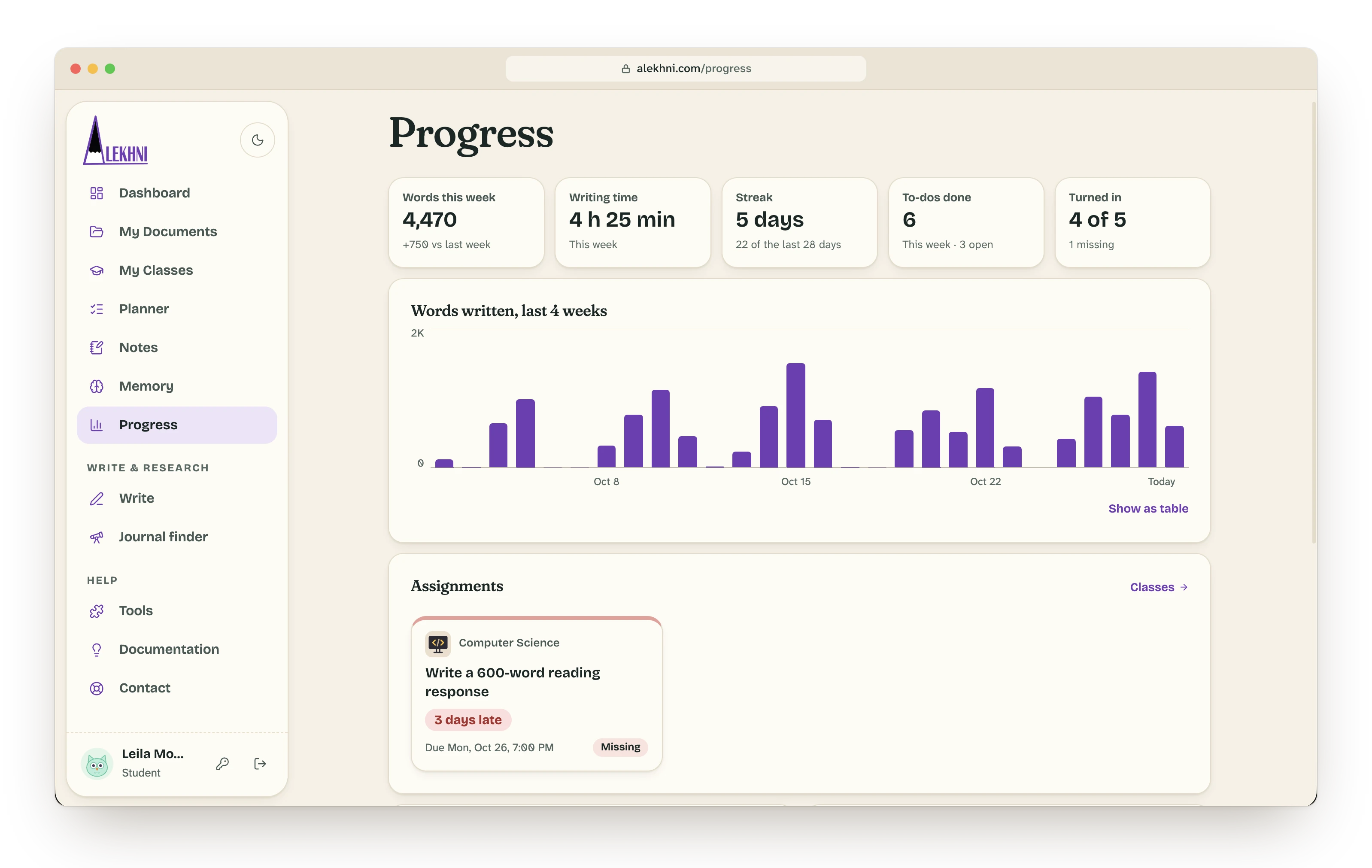
Task: Click the Planner checklist icon
Action: [96, 309]
